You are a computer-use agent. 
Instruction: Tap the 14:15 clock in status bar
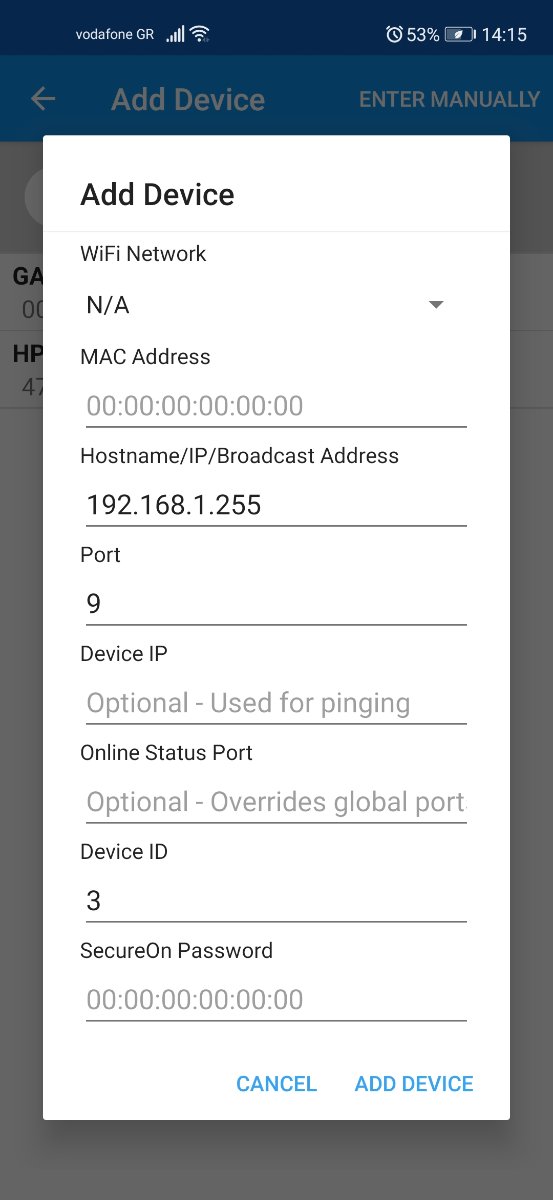[x=504, y=34]
